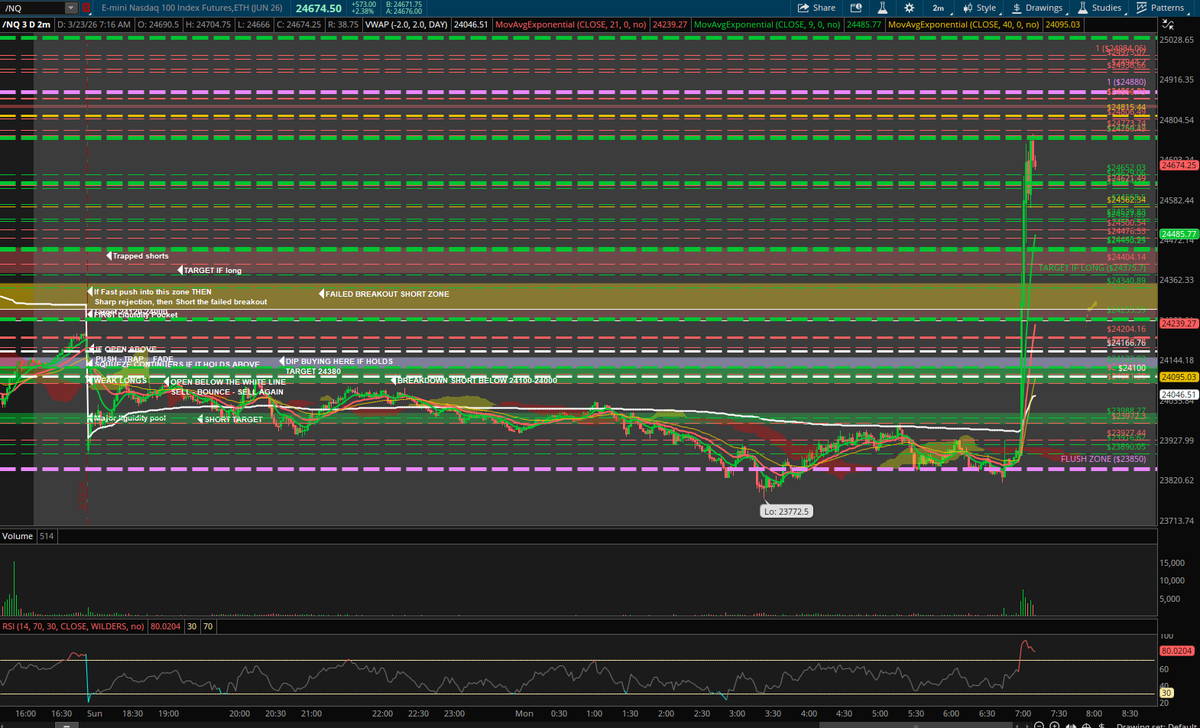Click the 24674.25 last price bubble on axis

[x=1179, y=164]
